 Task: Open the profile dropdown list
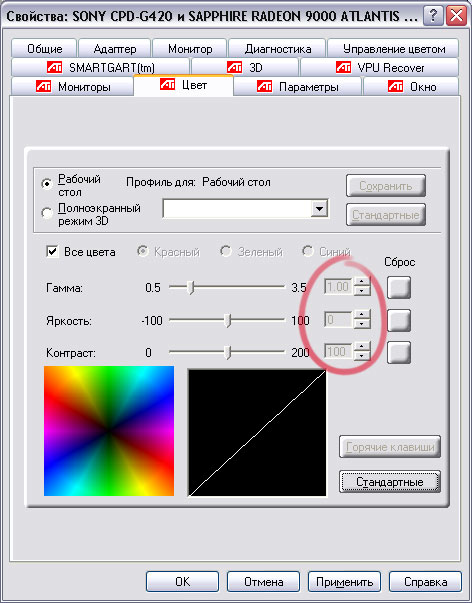pos(319,209)
